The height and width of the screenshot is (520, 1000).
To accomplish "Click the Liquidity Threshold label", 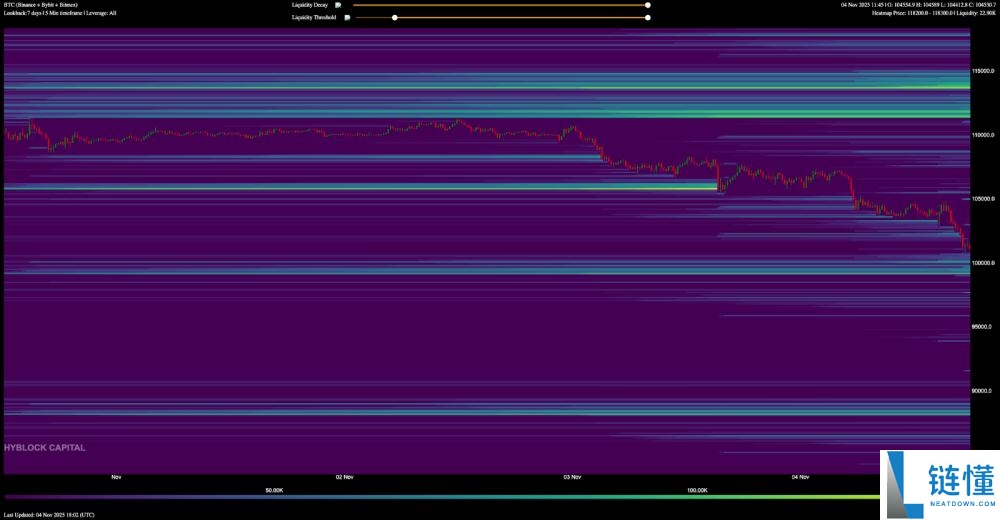I will (x=314, y=17).
